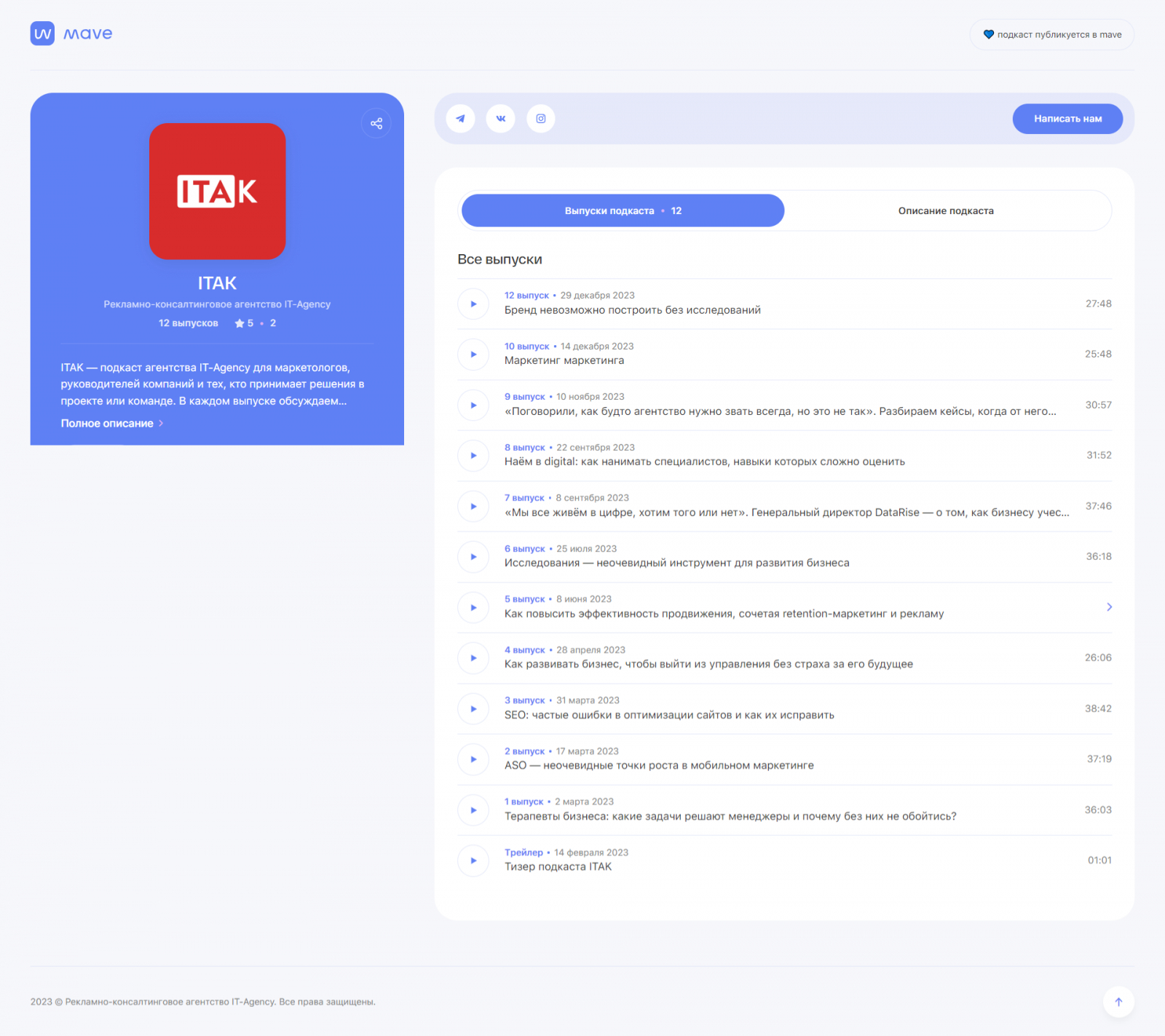Open 'Трейлер' episode label link
This screenshot has height=1036, width=1165.
(524, 853)
